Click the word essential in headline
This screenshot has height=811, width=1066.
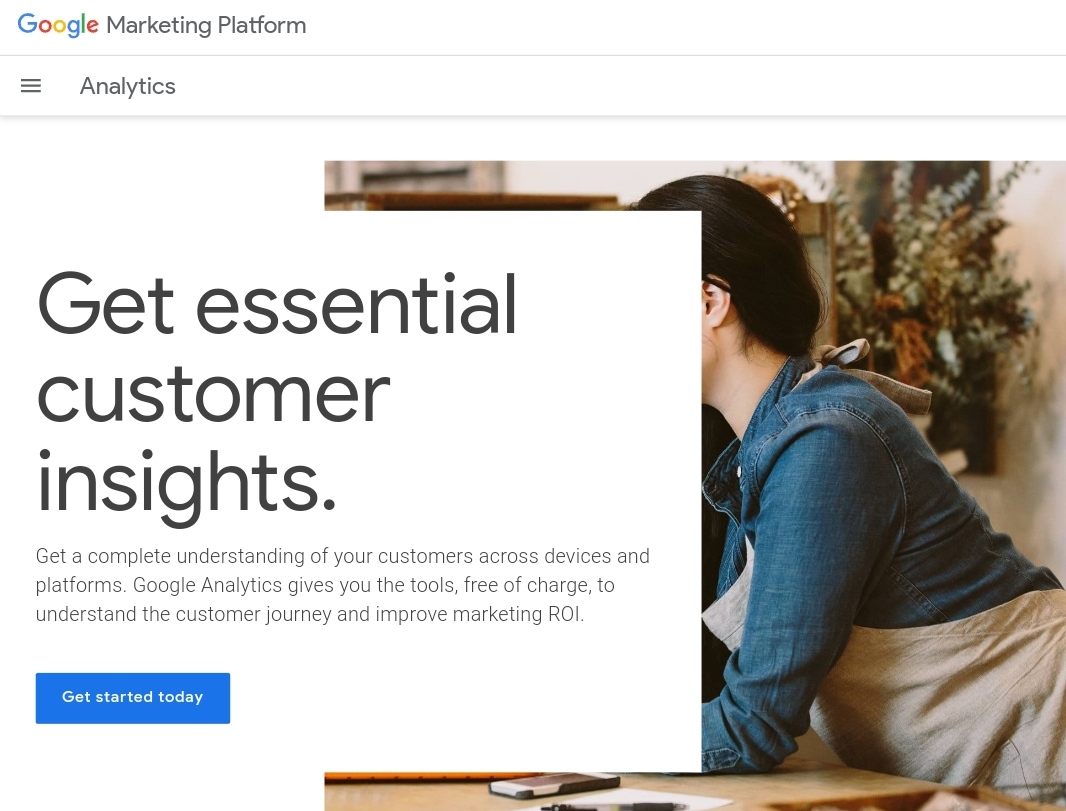(356, 303)
